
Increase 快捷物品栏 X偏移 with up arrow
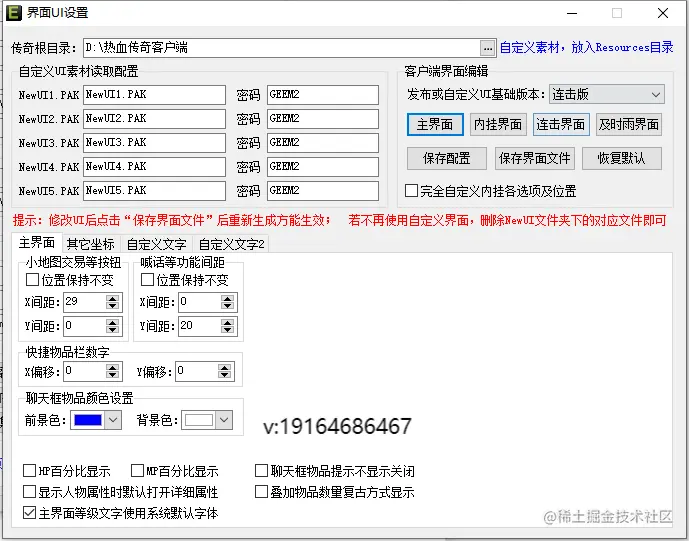point(112,368)
